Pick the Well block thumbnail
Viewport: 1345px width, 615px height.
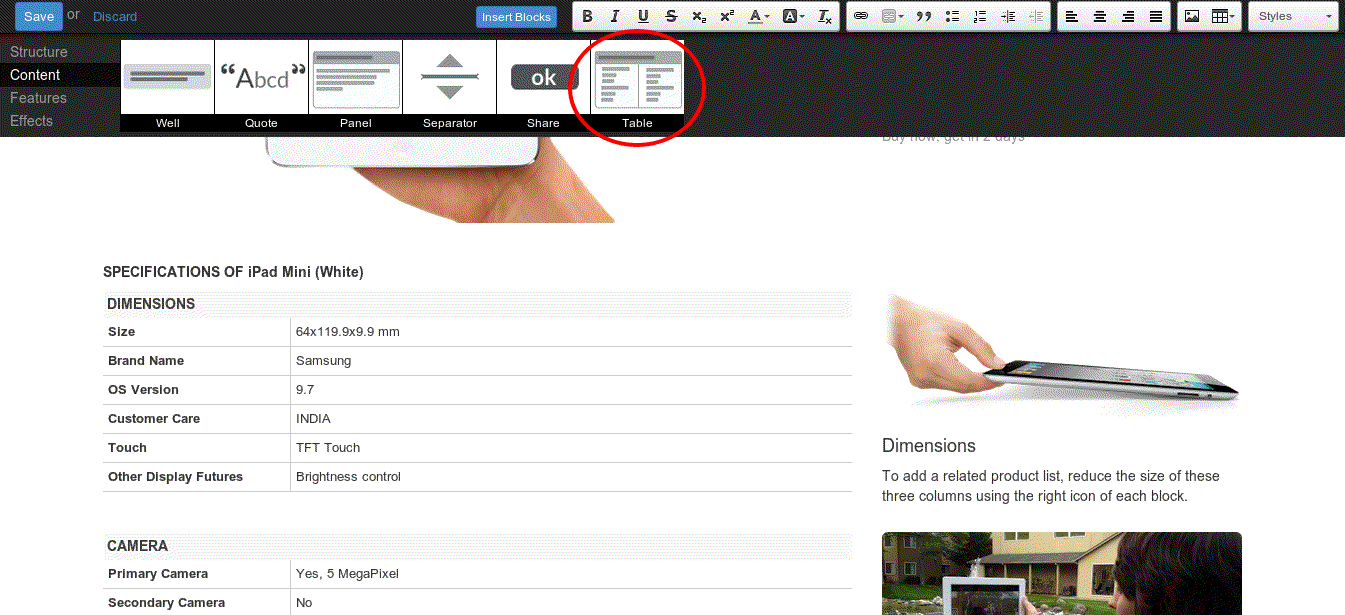pyautogui.click(x=168, y=86)
